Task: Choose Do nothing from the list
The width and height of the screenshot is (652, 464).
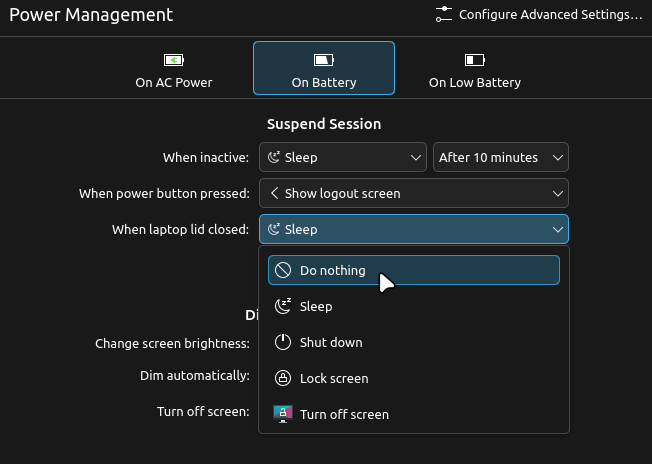Action: 414,270
